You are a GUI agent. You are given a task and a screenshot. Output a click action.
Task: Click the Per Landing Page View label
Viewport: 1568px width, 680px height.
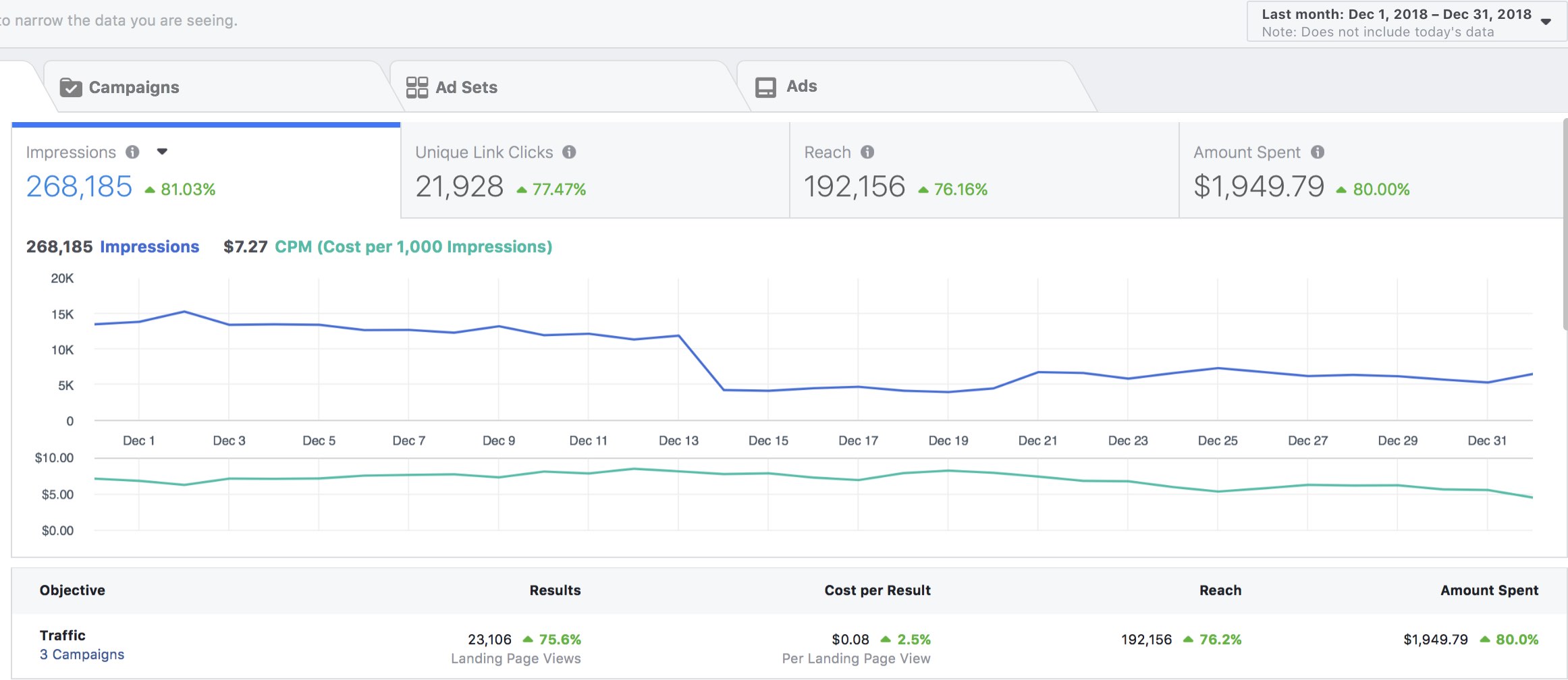(856, 659)
